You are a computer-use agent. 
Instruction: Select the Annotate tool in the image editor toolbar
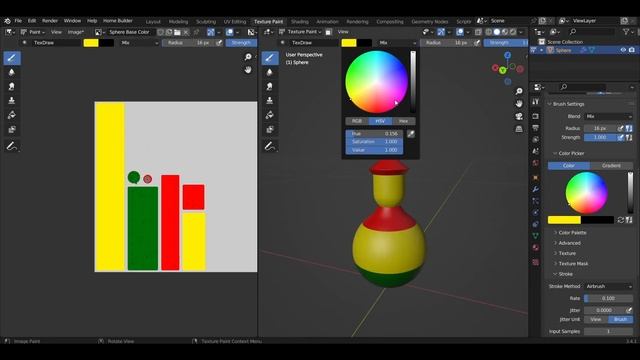(12, 146)
